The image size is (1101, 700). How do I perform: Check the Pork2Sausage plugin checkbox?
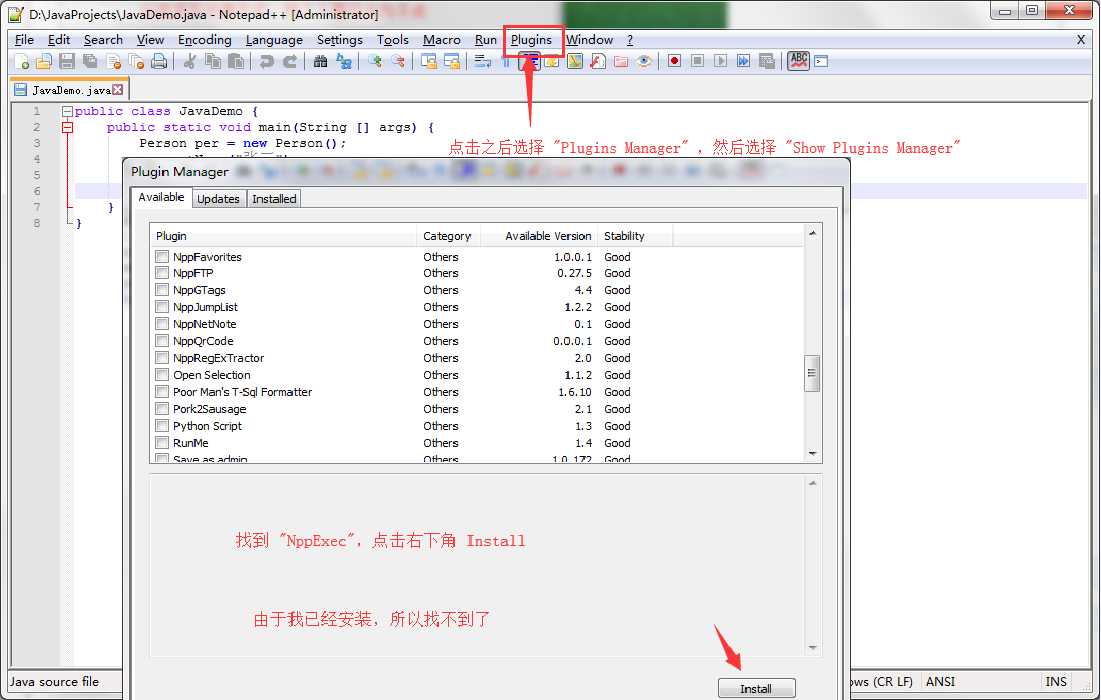[x=162, y=409]
